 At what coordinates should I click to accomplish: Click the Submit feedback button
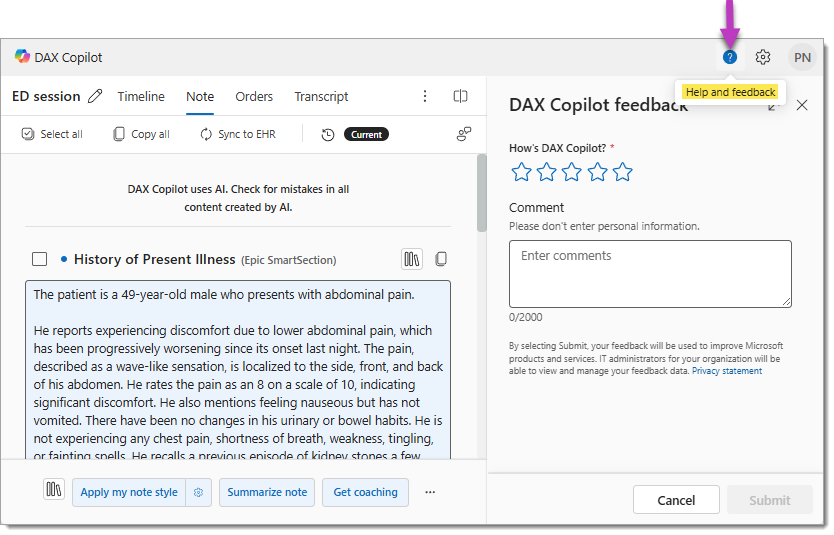tap(770, 500)
